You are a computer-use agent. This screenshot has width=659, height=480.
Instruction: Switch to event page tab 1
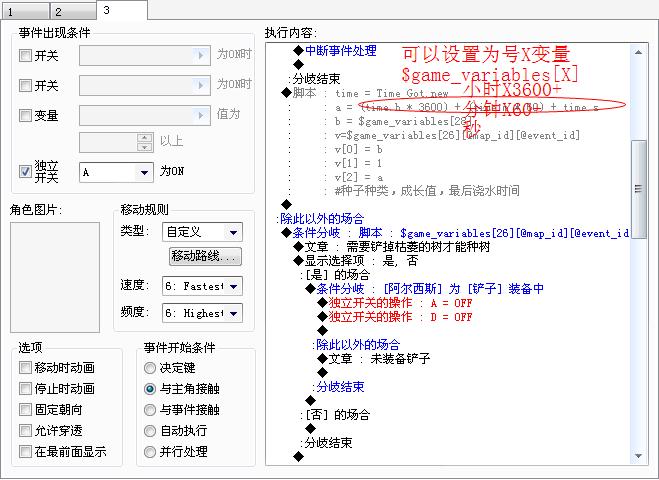(25, 11)
